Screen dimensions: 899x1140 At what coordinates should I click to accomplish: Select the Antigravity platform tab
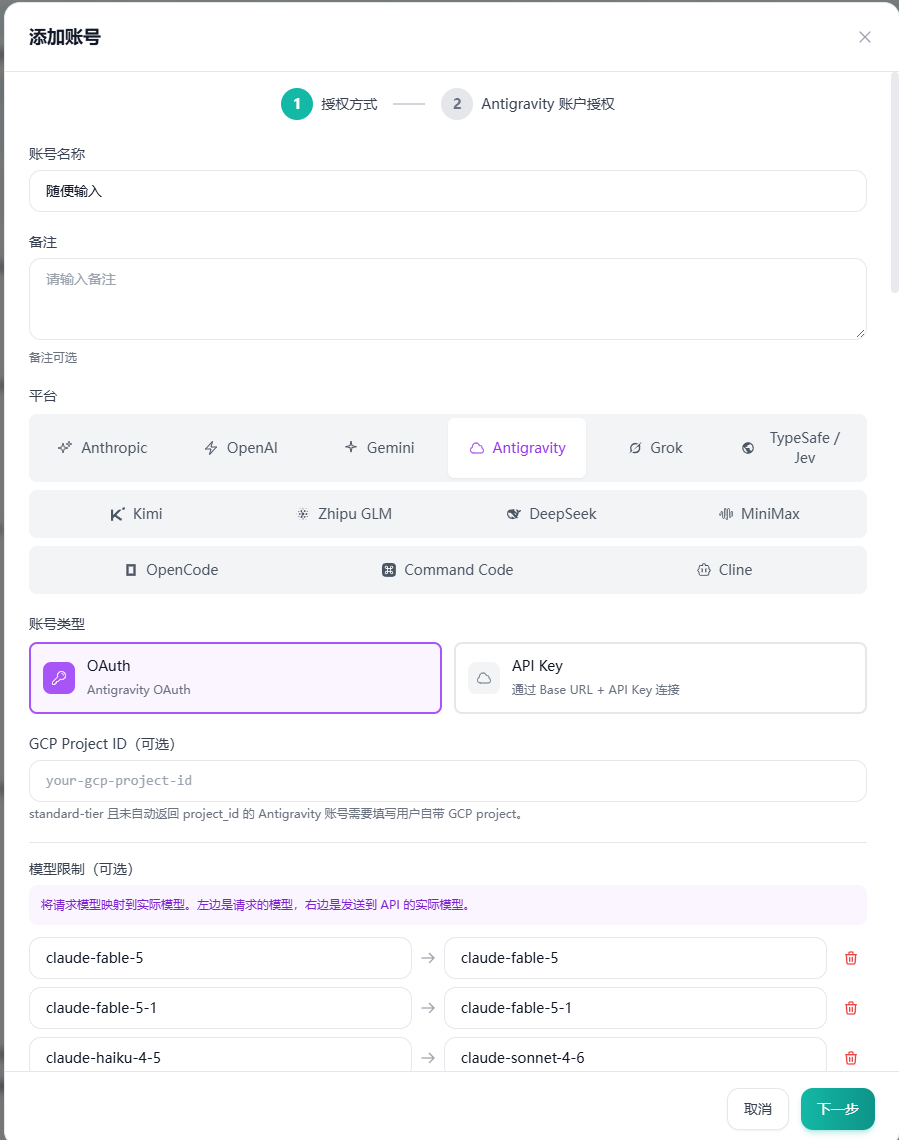pos(517,448)
